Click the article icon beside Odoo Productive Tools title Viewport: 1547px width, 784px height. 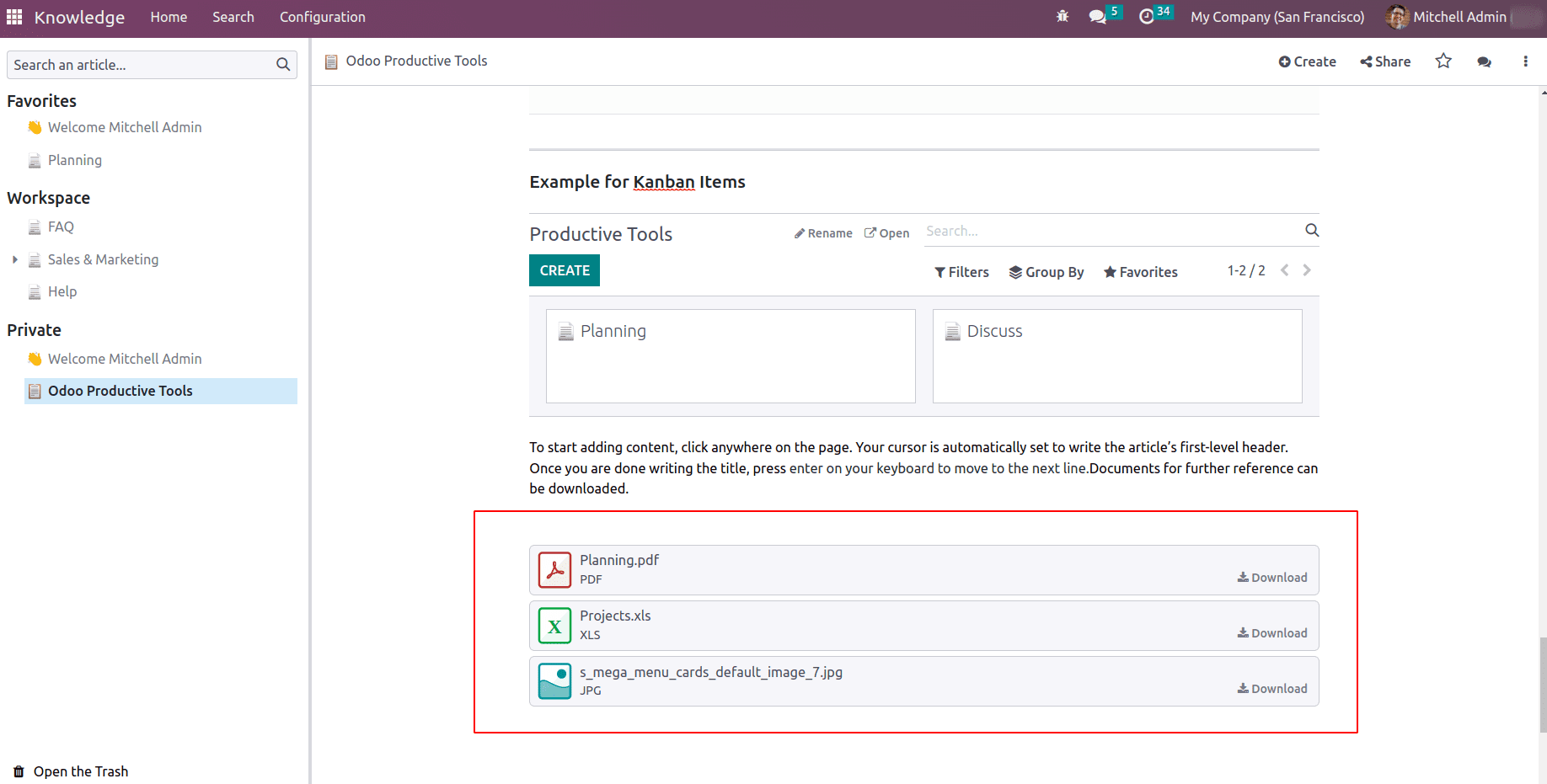(x=331, y=61)
